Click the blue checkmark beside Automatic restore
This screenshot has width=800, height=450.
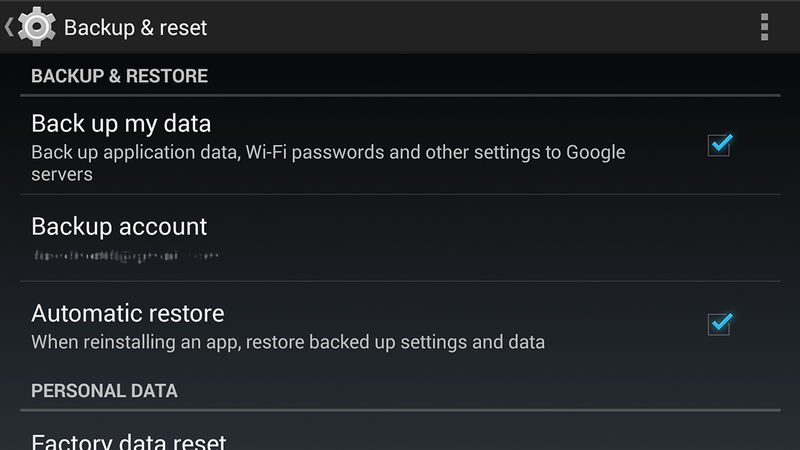(x=721, y=322)
